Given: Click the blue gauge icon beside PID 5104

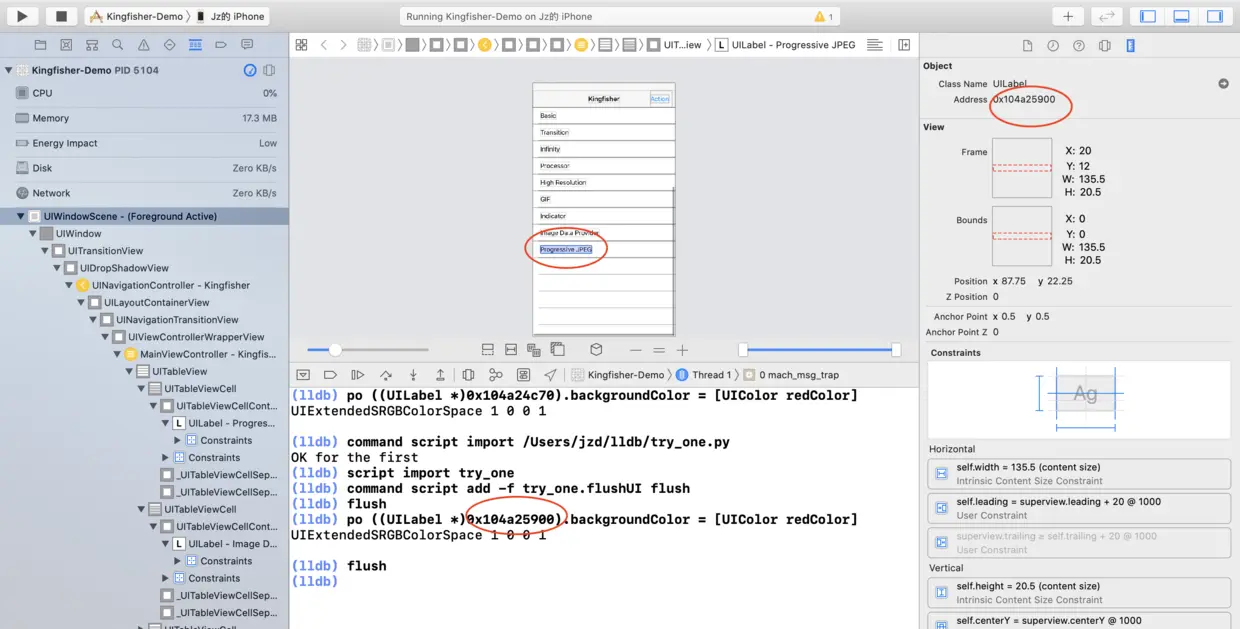Looking at the screenshot, I should 250,70.
